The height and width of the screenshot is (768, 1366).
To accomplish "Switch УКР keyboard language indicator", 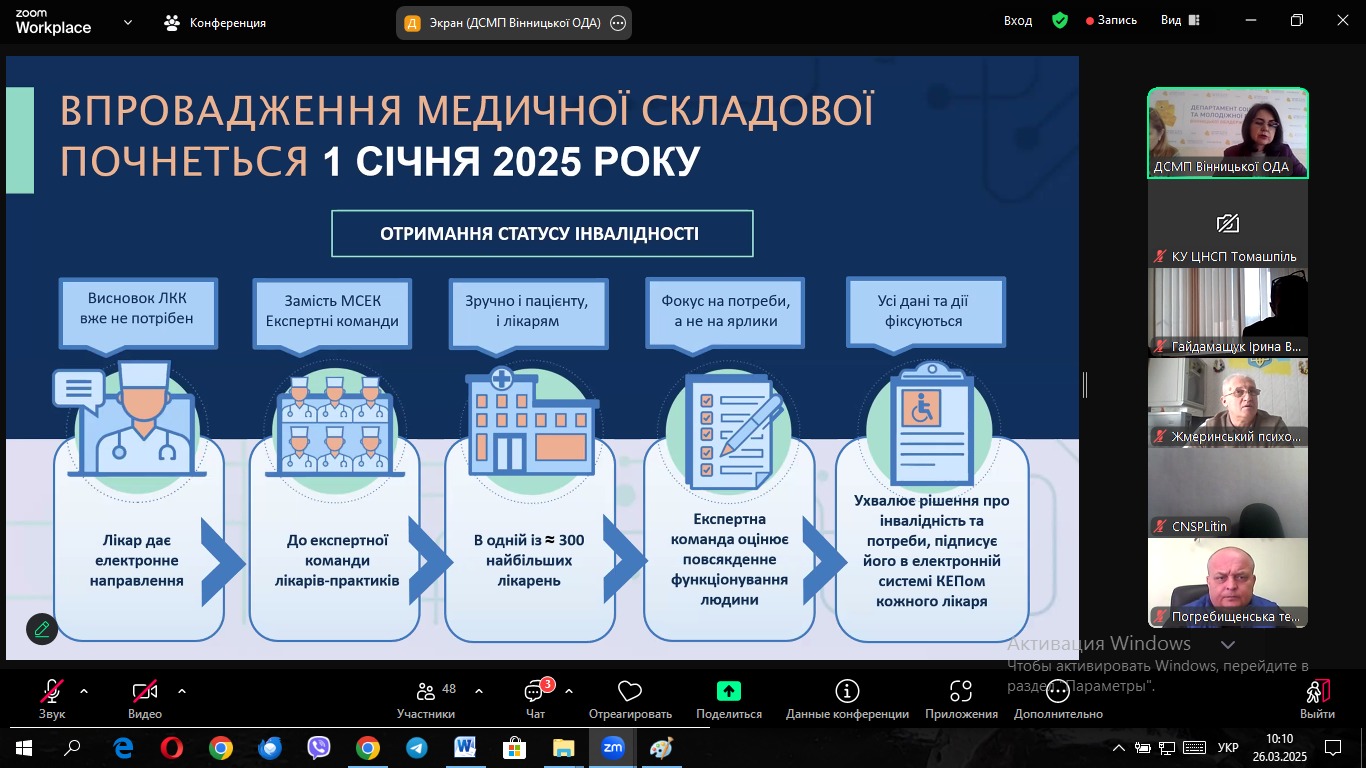I will (1228, 747).
